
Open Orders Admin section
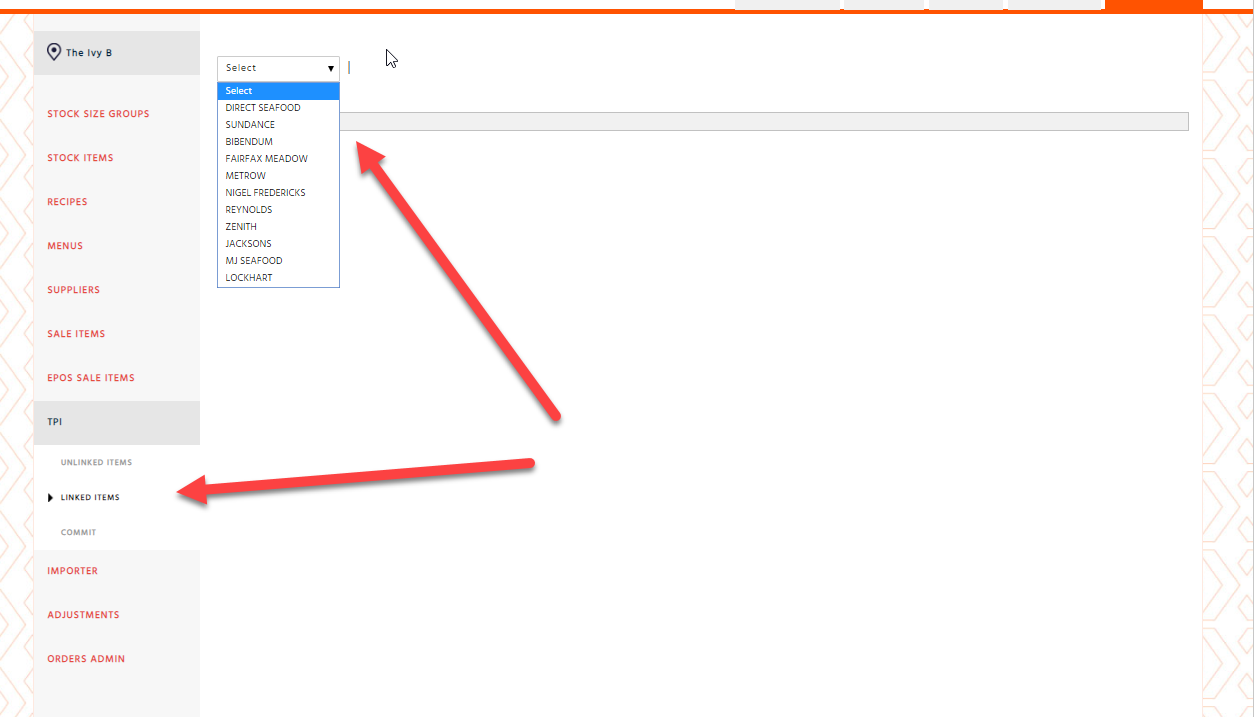(x=86, y=659)
